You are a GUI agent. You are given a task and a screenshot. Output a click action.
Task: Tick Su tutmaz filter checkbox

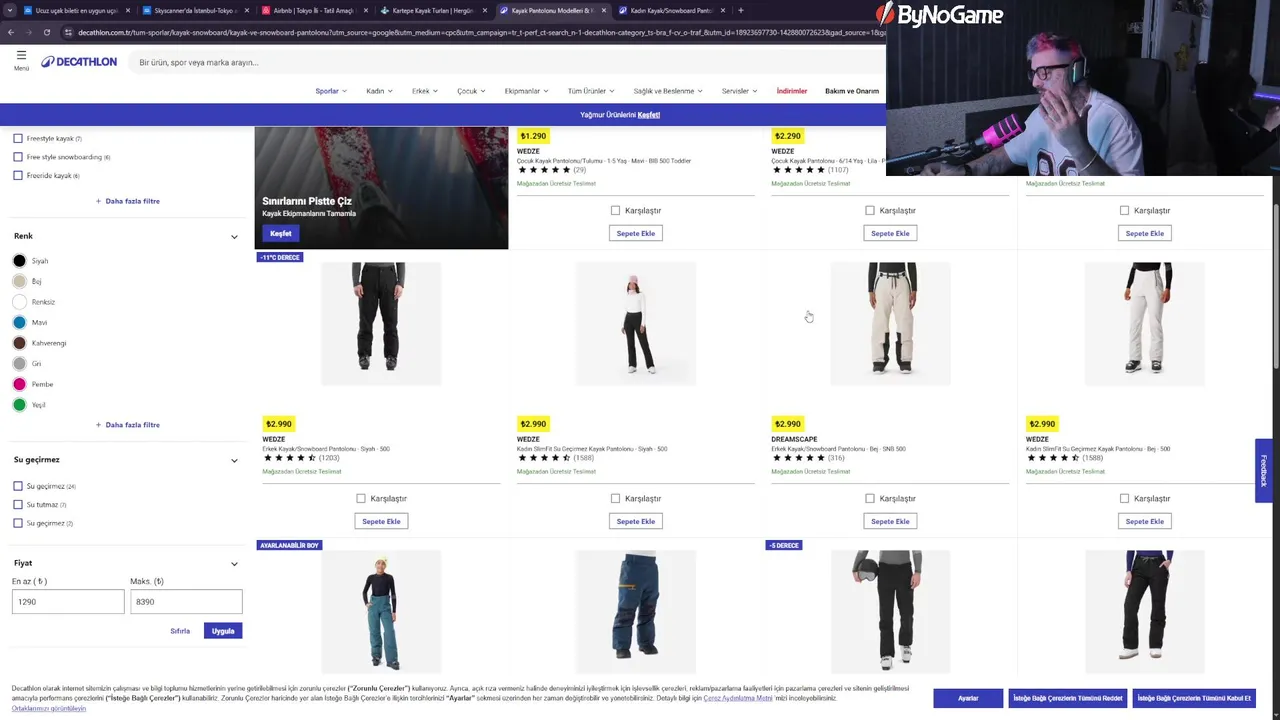18,504
